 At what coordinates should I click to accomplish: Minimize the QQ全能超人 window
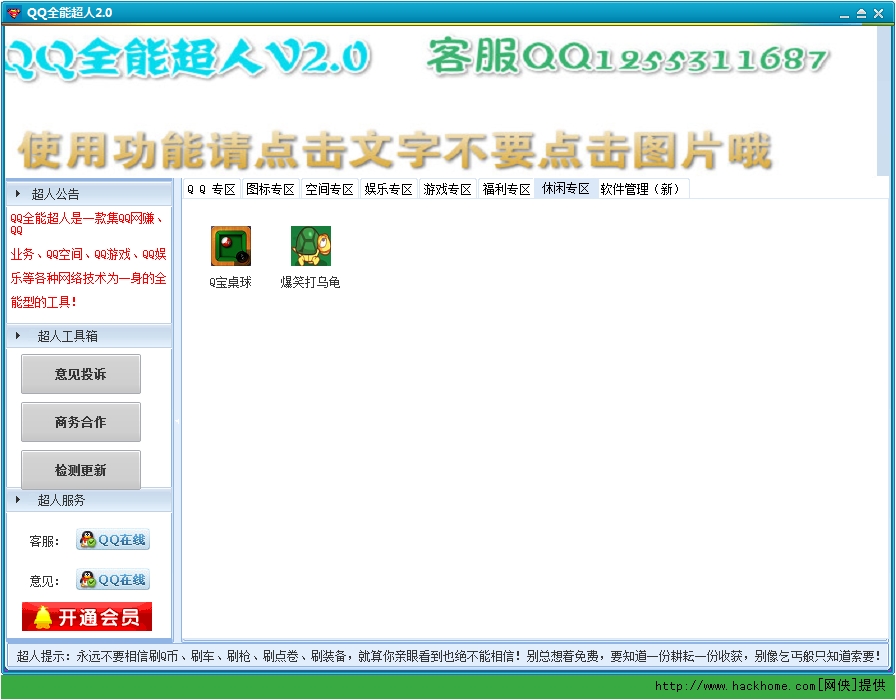(844, 14)
